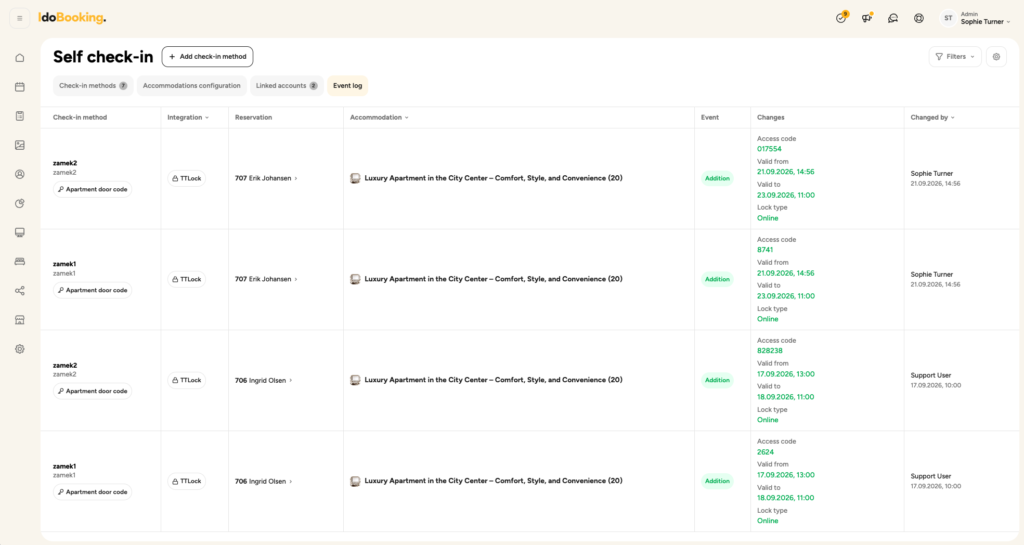This screenshot has width=1024, height=545.
Task: Open the chat messages icon in header
Action: point(893,18)
